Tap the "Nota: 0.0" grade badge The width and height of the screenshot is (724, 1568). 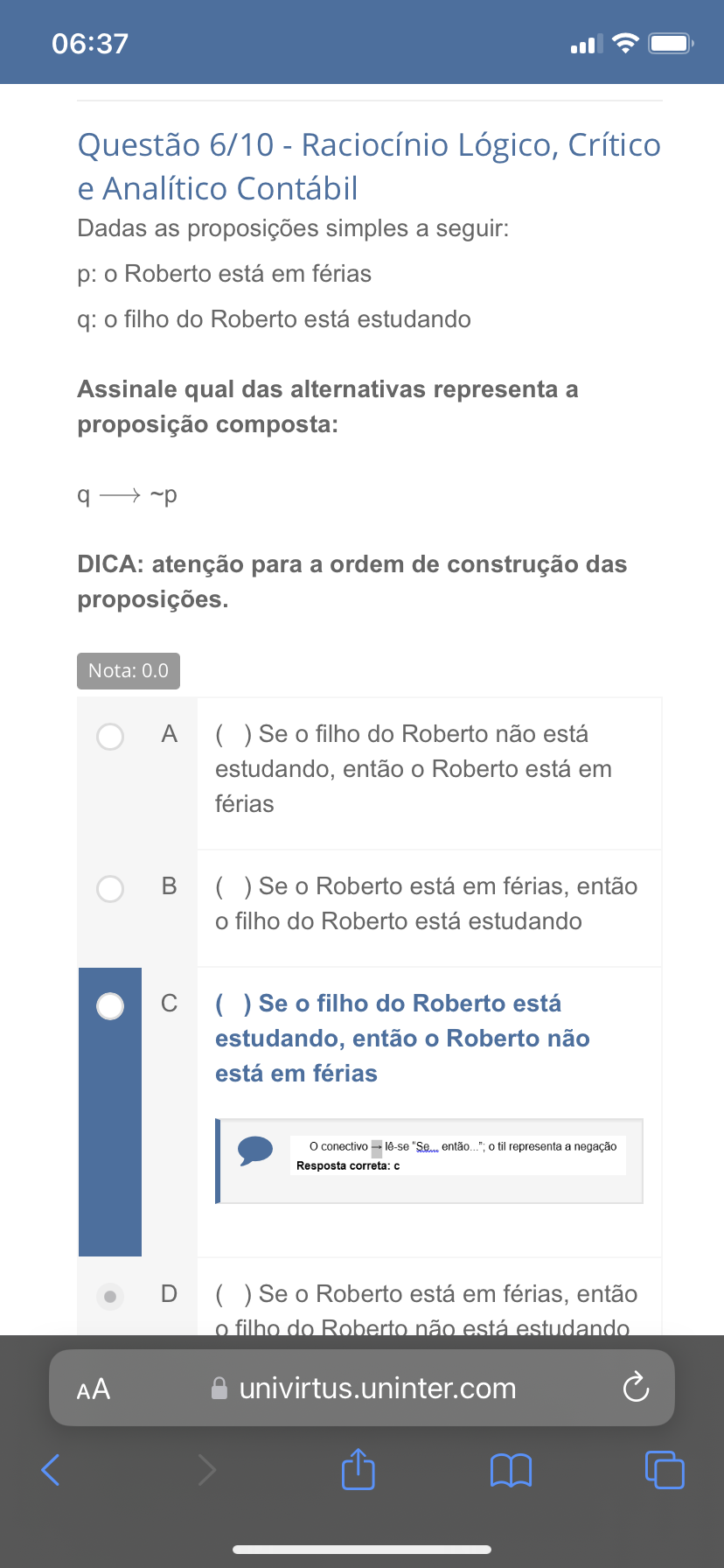[129, 671]
